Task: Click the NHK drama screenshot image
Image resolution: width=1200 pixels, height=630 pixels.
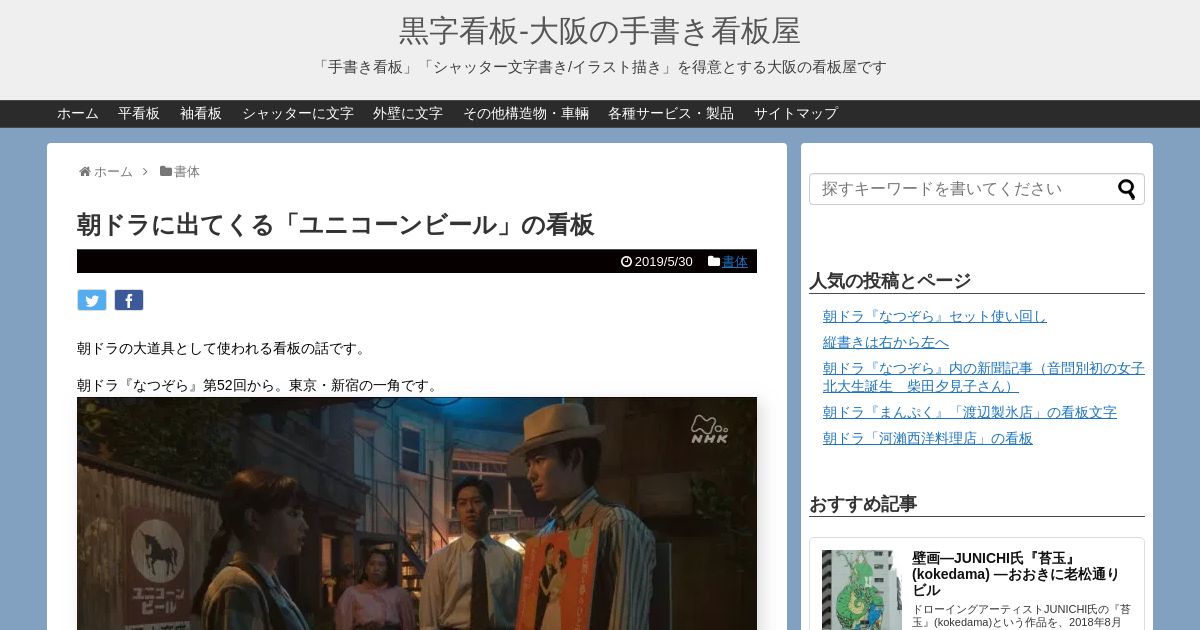Action: [417, 513]
